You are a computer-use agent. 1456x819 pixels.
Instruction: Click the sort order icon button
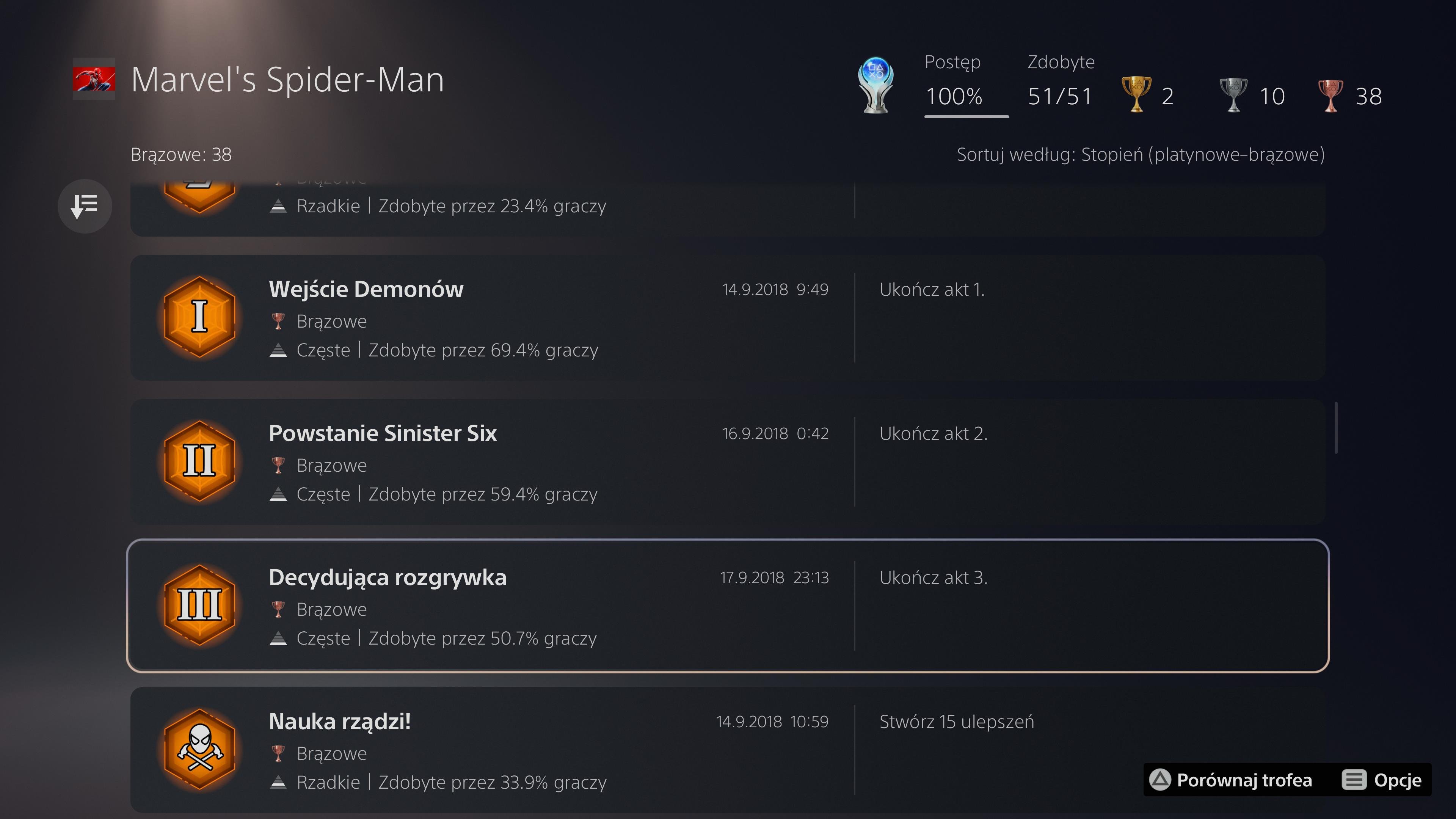pos(85,206)
